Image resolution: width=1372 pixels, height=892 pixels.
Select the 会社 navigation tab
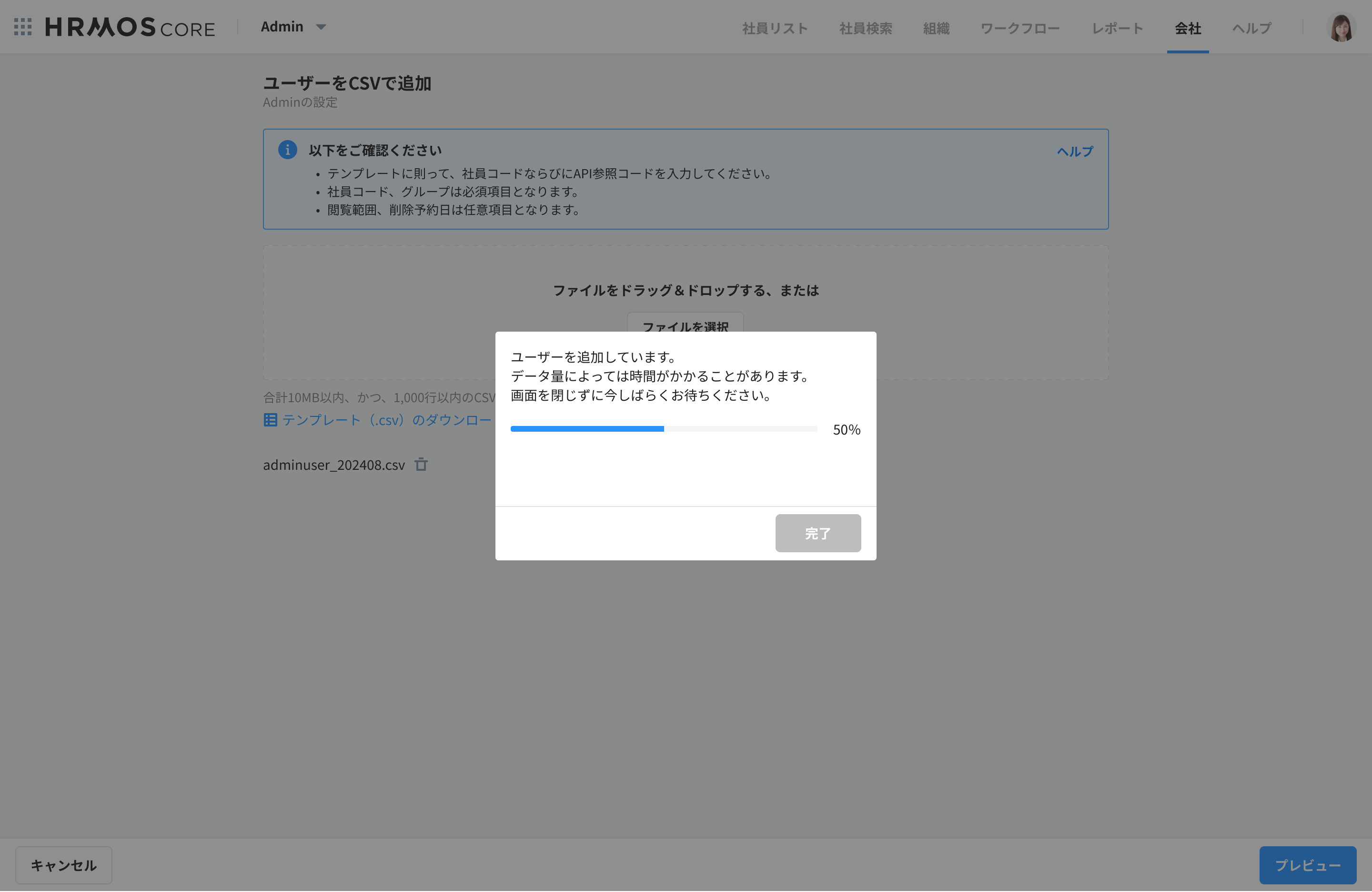pyautogui.click(x=1188, y=28)
